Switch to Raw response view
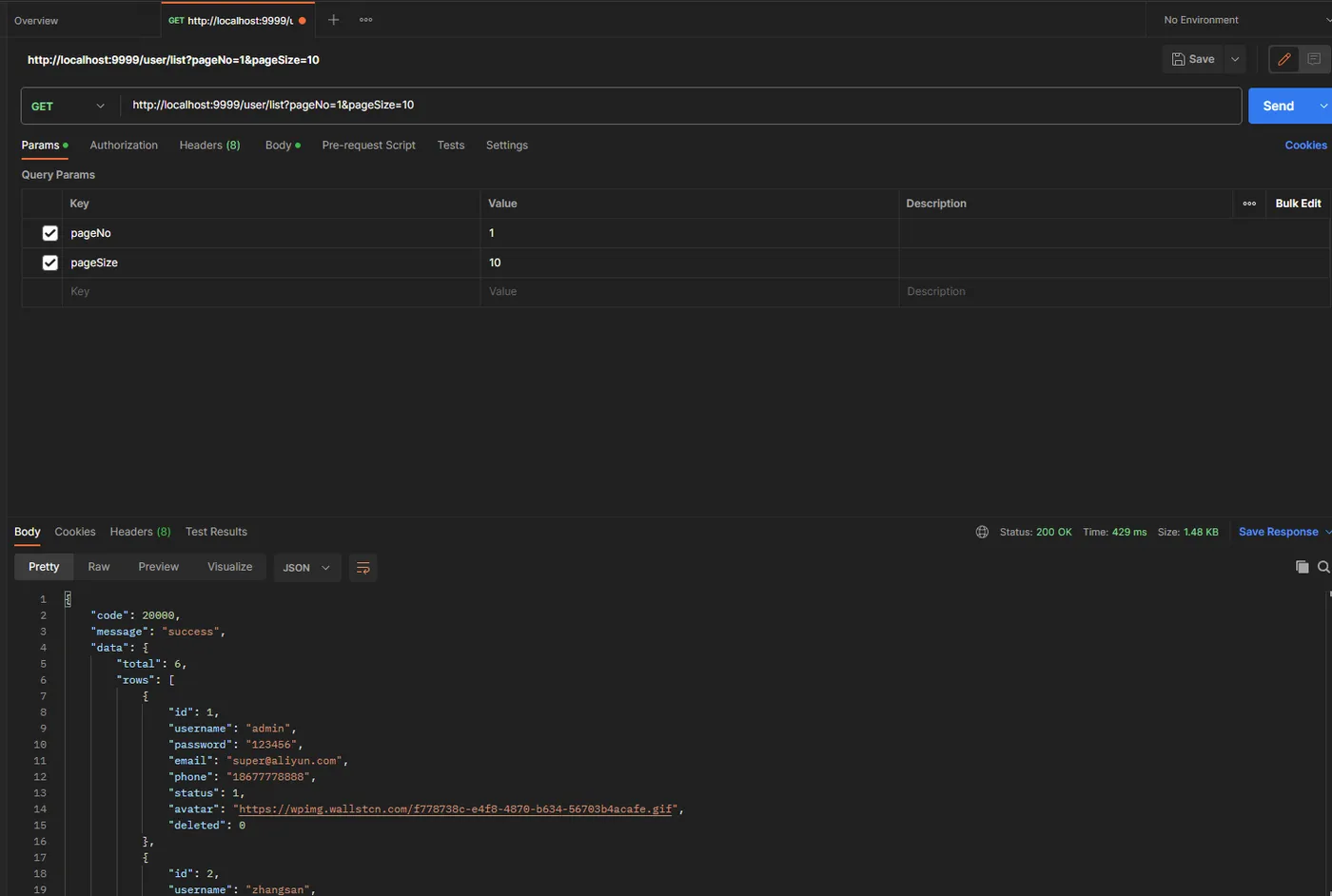Image resolution: width=1332 pixels, height=896 pixels. [99, 567]
